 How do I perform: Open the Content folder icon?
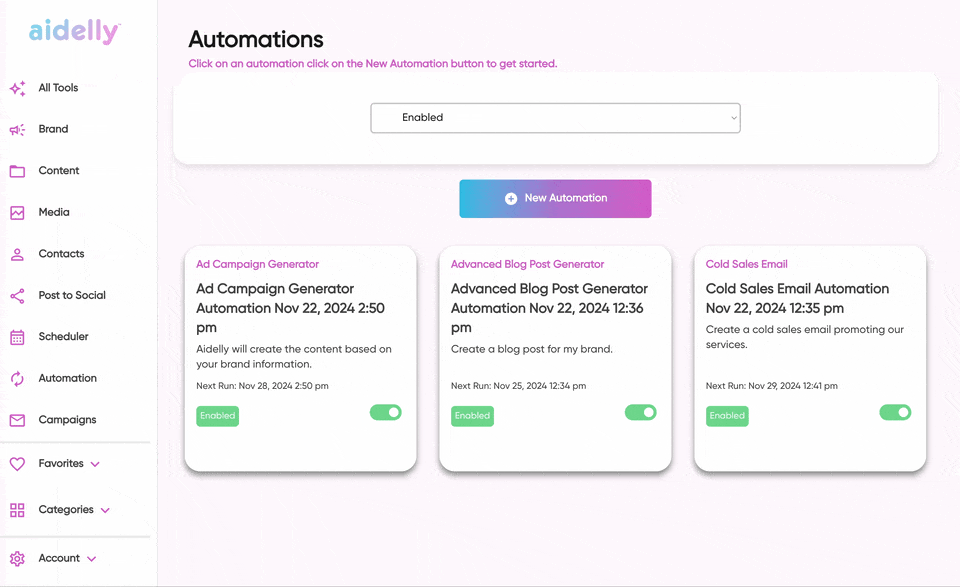[x=17, y=171]
